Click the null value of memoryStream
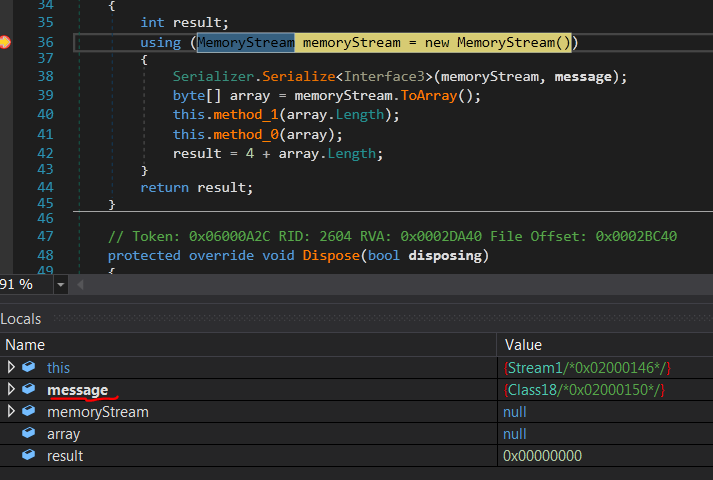Viewport: 713px width, 480px height. (x=515, y=412)
